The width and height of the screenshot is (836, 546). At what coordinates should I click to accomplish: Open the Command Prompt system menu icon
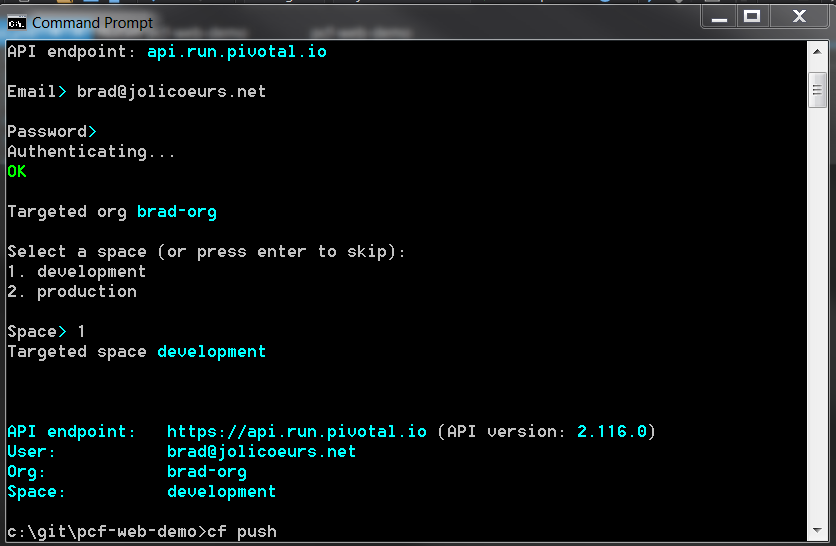tap(16, 23)
